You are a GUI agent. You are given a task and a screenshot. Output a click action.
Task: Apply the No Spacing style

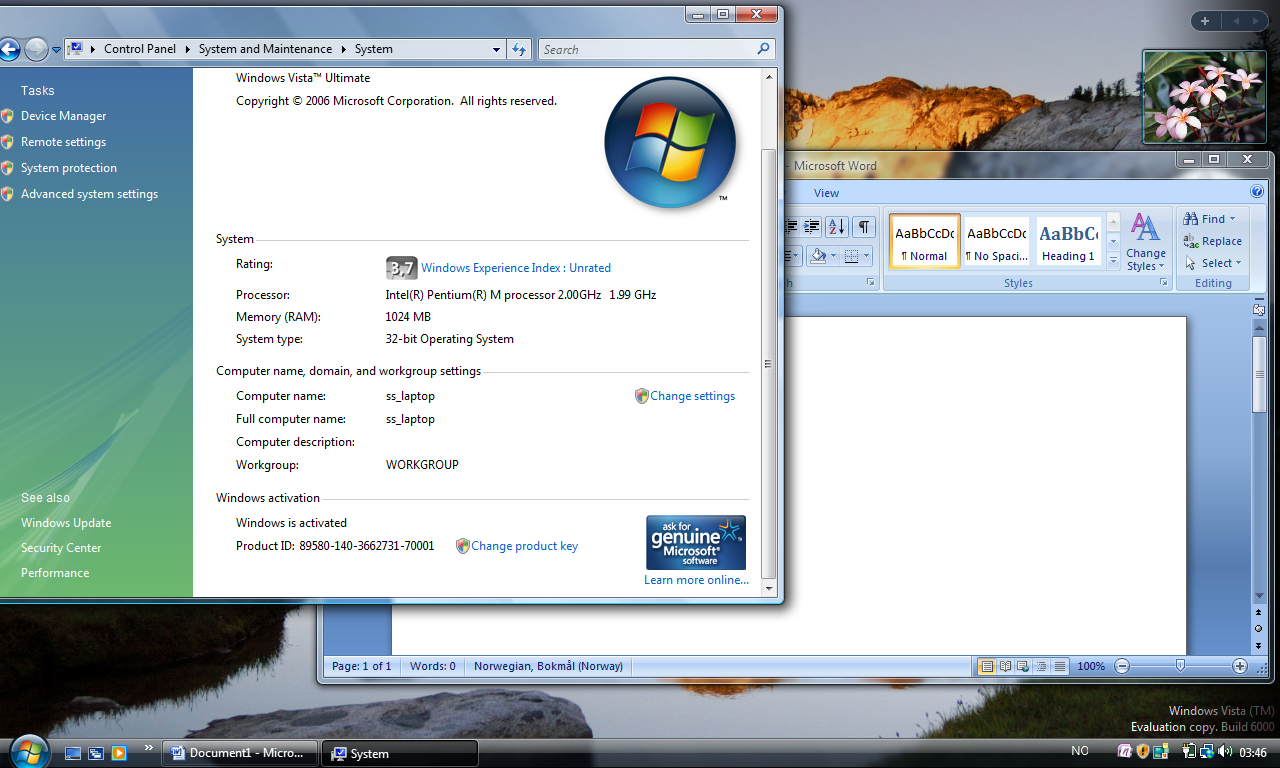(997, 241)
